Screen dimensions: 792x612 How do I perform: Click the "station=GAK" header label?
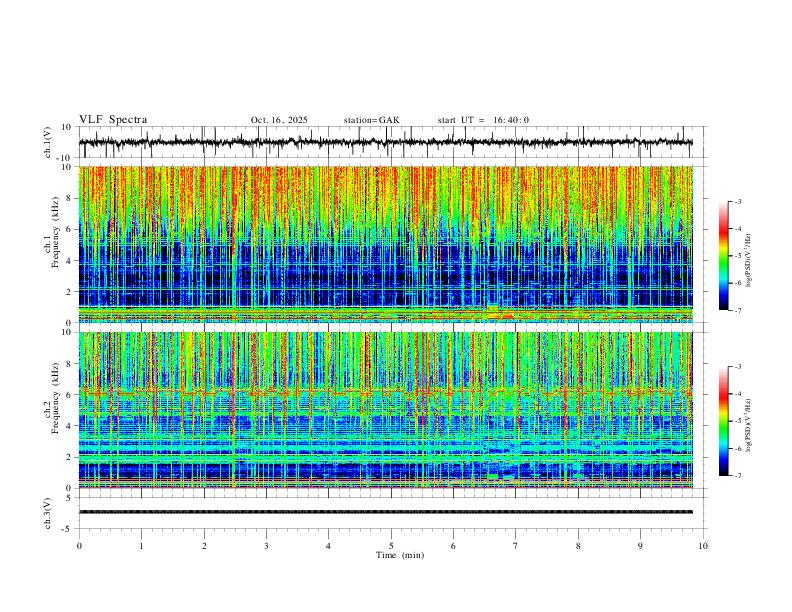pos(371,120)
